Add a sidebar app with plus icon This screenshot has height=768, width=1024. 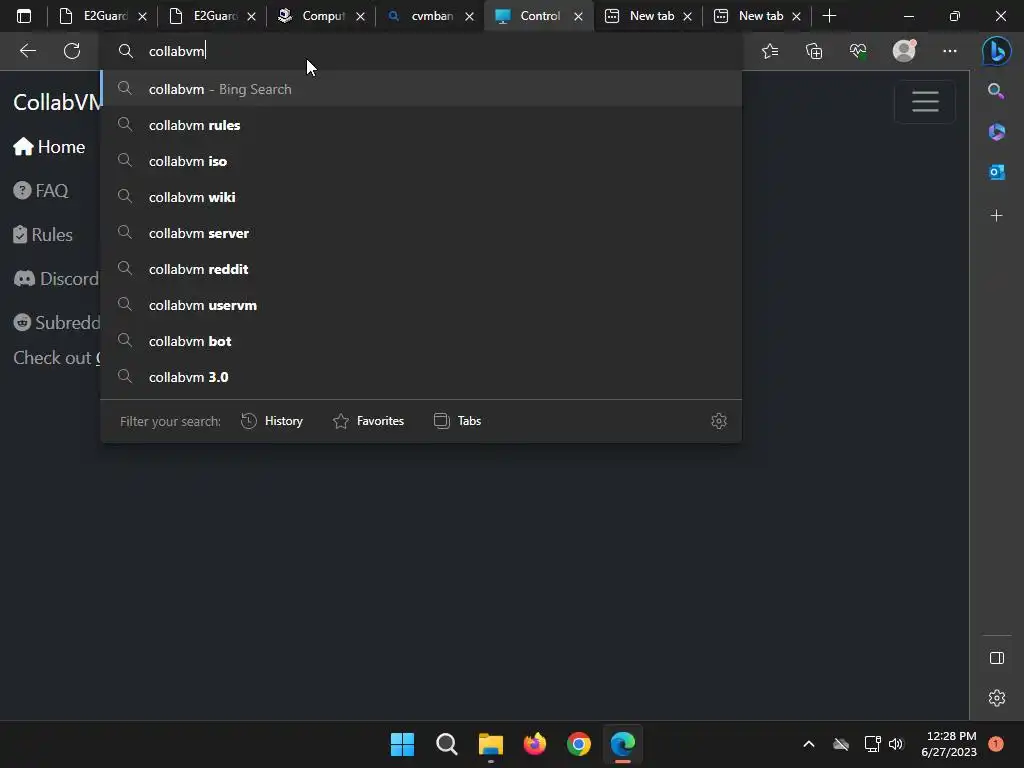click(997, 216)
